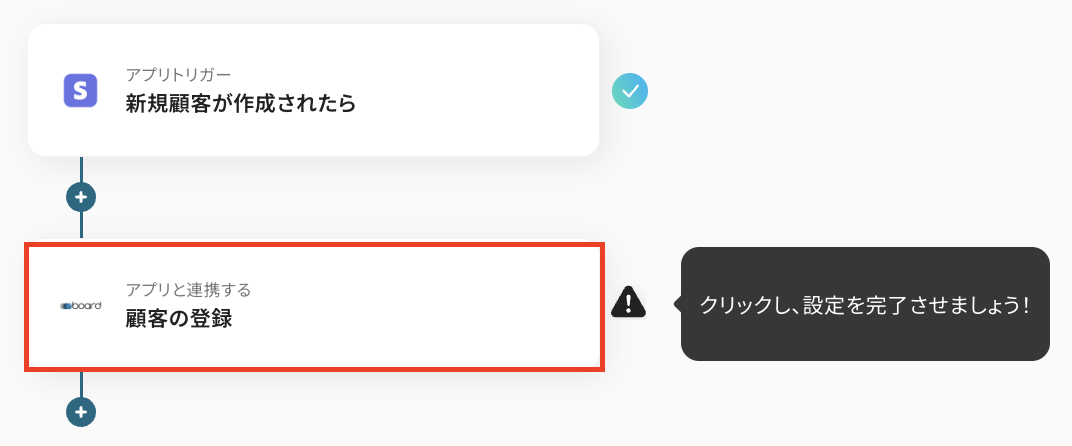The width and height of the screenshot is (1072, 446).
Task: Click the クリックし、設定を完了させましょう! tooltip bubble
Action: pos(865,304)
